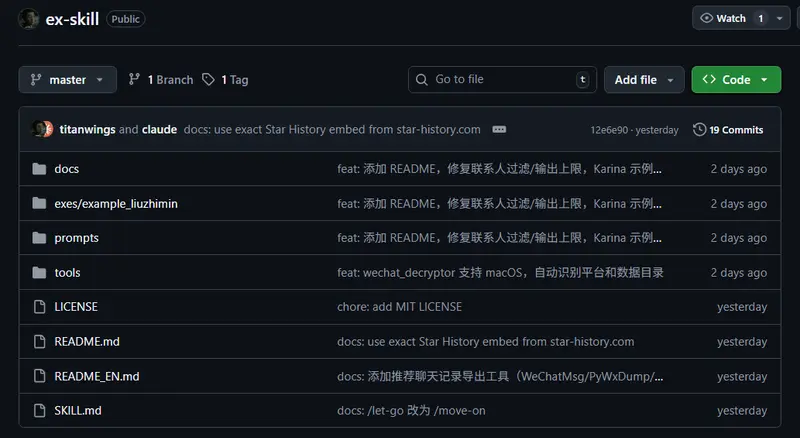Click the README_EN.md file icon

coord(39,376)
